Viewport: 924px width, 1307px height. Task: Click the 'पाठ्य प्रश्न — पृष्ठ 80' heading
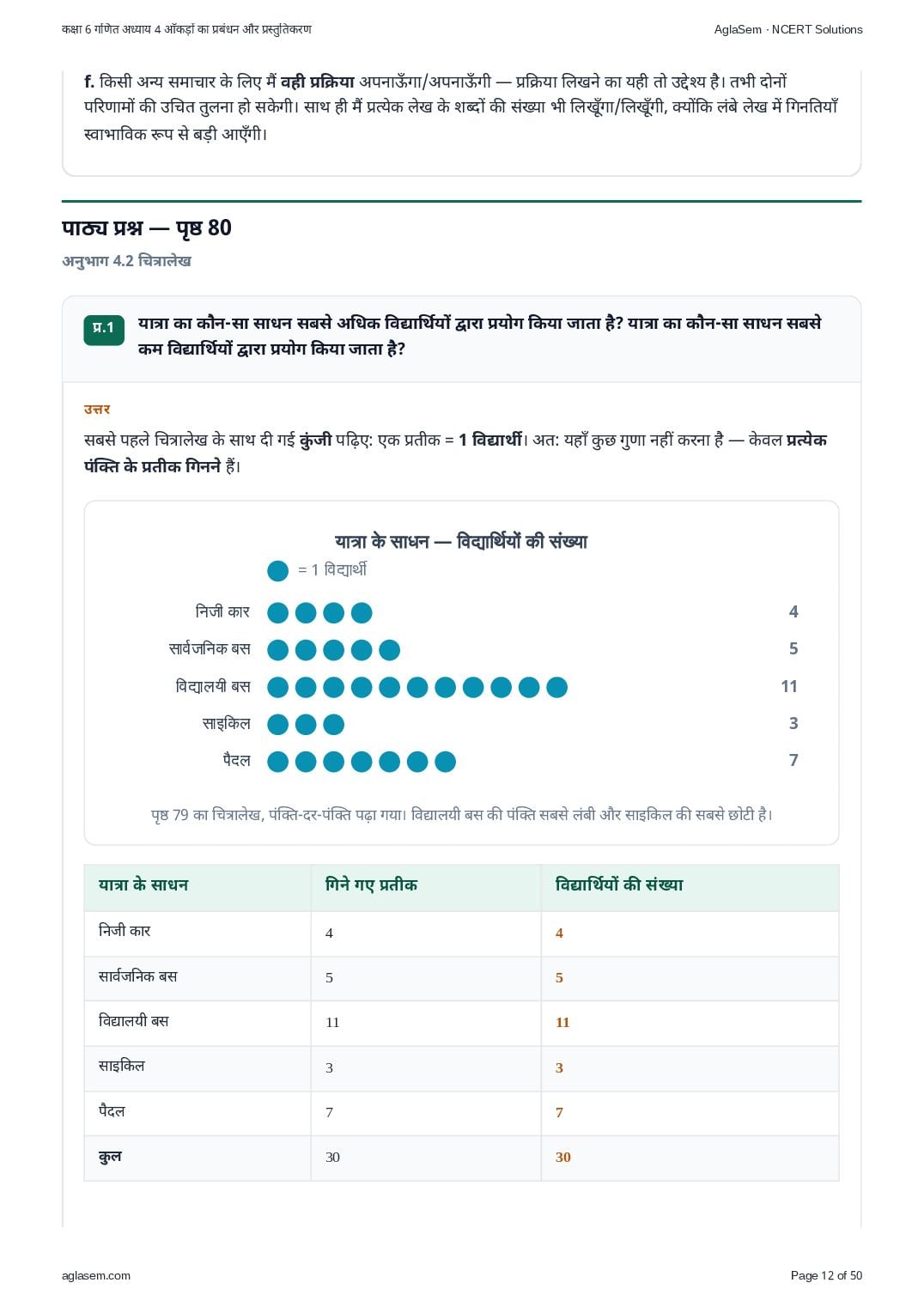(x=147, y=228)
